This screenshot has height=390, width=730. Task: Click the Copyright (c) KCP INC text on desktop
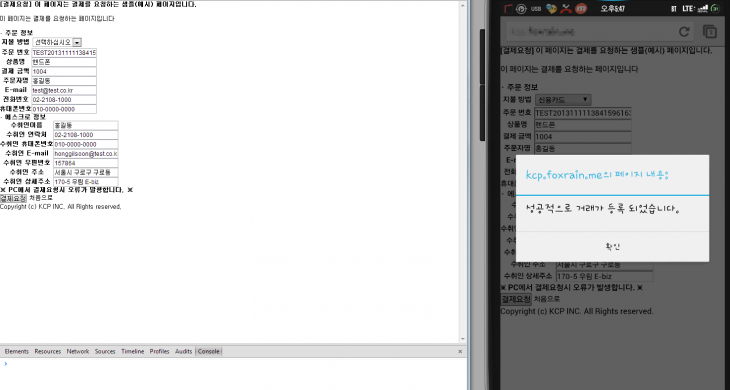coord(61,207)
